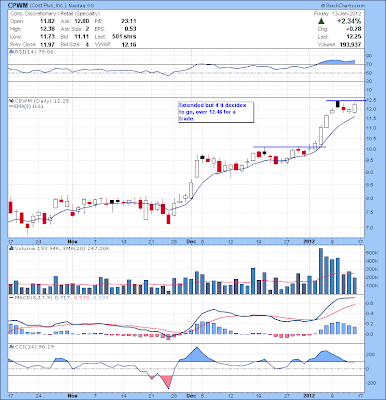Click the blue resistance line near 12.5

[345, 100]
